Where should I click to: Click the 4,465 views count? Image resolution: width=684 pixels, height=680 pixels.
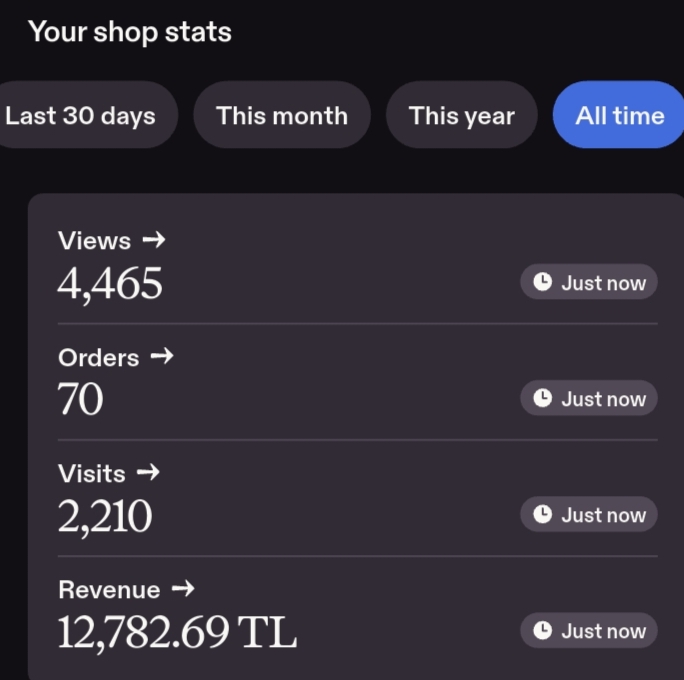click(110, 284)
